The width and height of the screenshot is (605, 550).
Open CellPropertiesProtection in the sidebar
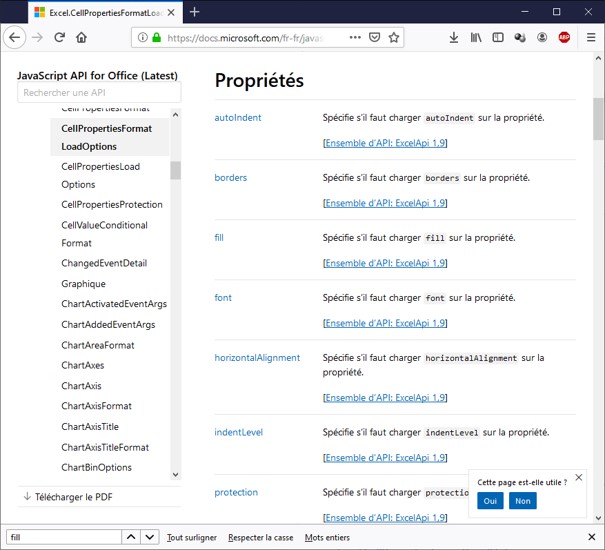coord(112,205)
